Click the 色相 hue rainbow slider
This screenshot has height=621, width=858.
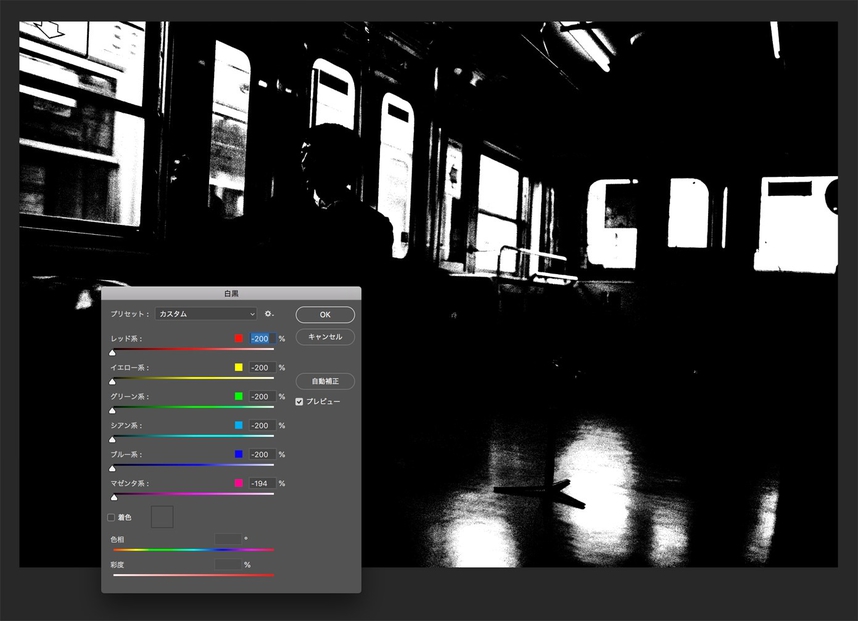[192, 549]
